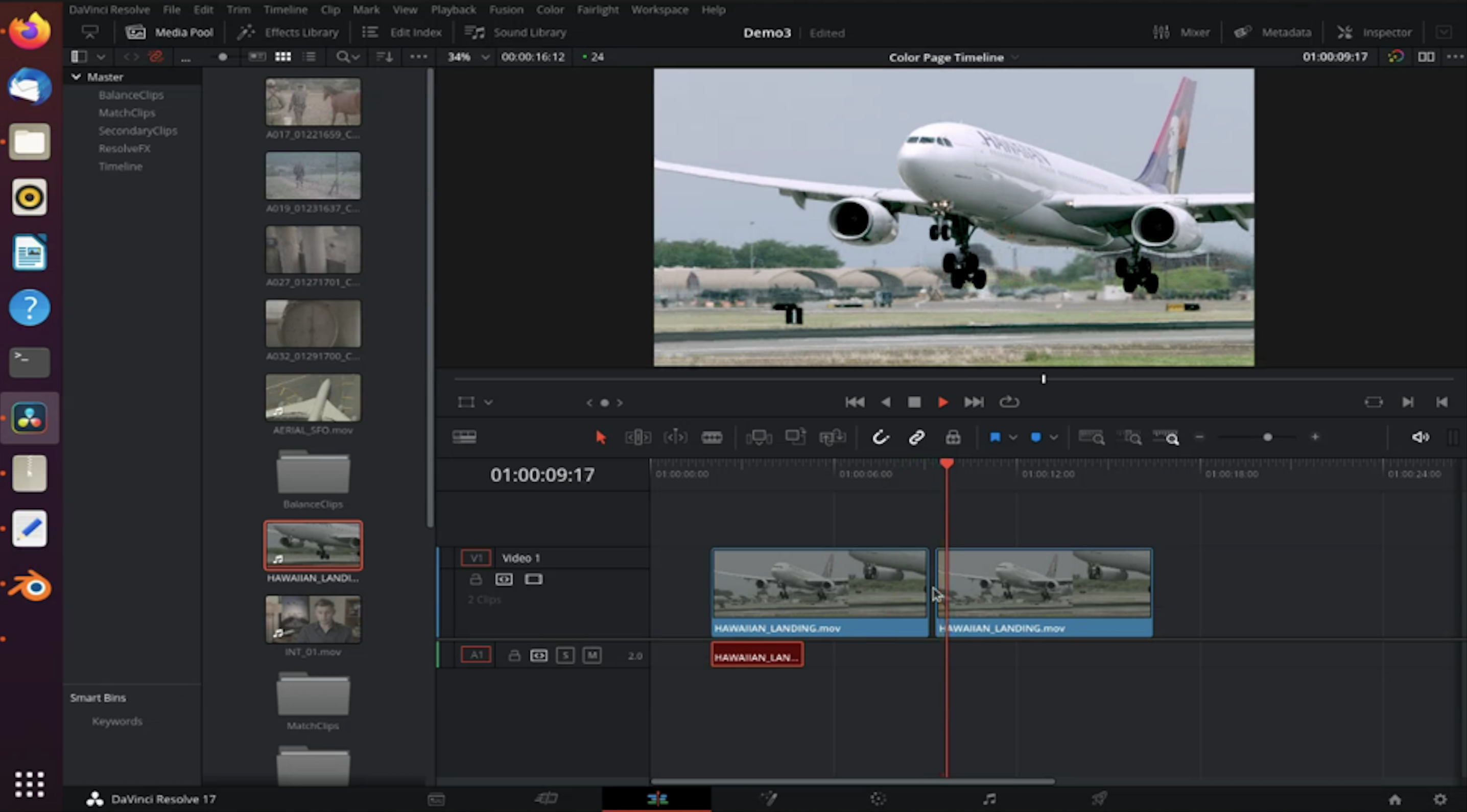
Task: Click the Trim edit mode tool
Action: 638,437
